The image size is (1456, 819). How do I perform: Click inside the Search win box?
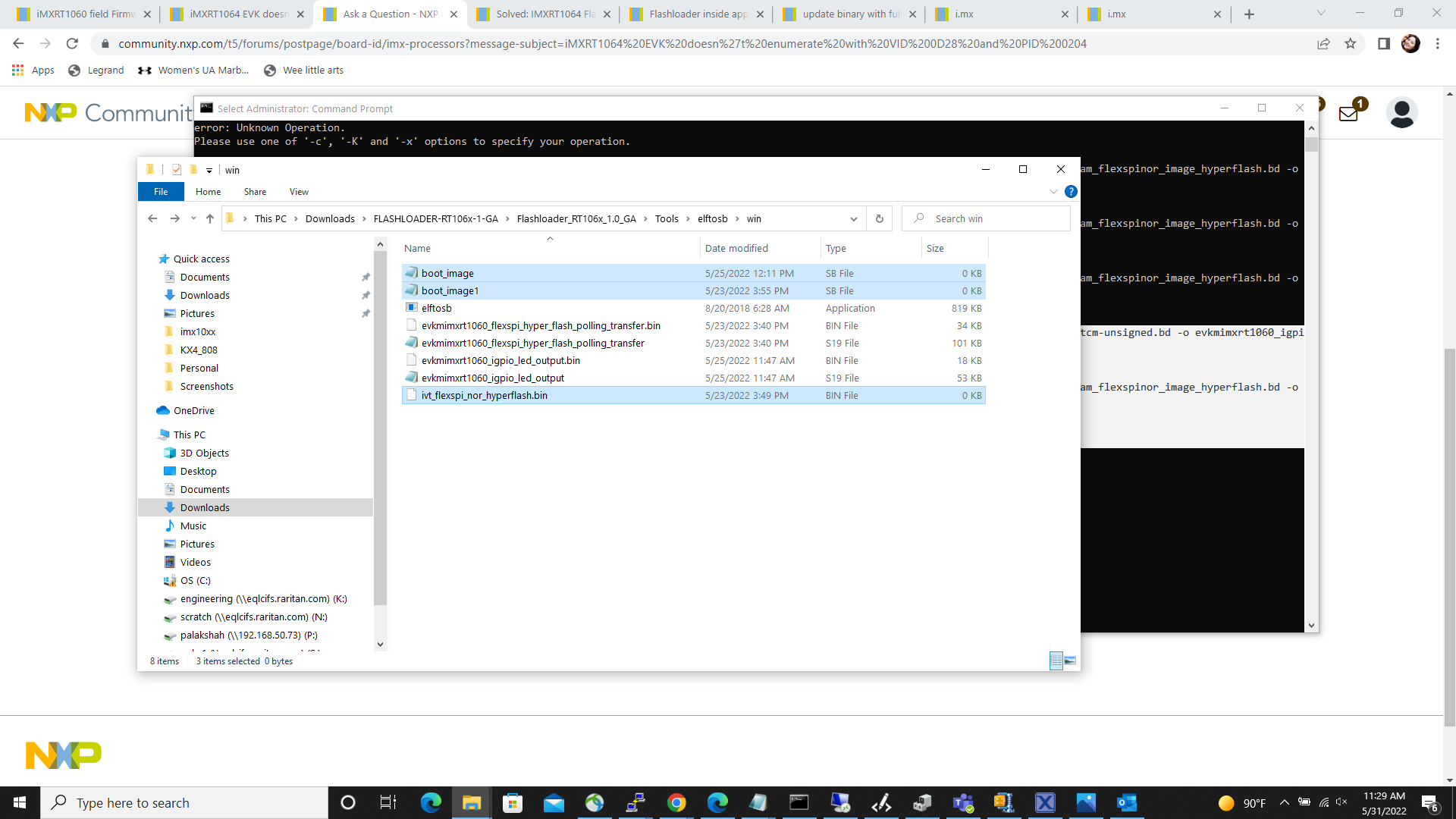click(986, 218)
